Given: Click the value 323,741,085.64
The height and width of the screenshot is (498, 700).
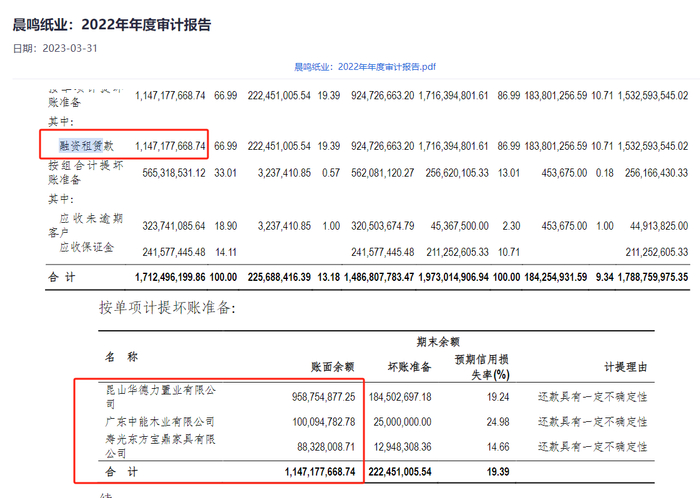Looking at the screenshot, I should pyautogui.click(x=174, y=226).
